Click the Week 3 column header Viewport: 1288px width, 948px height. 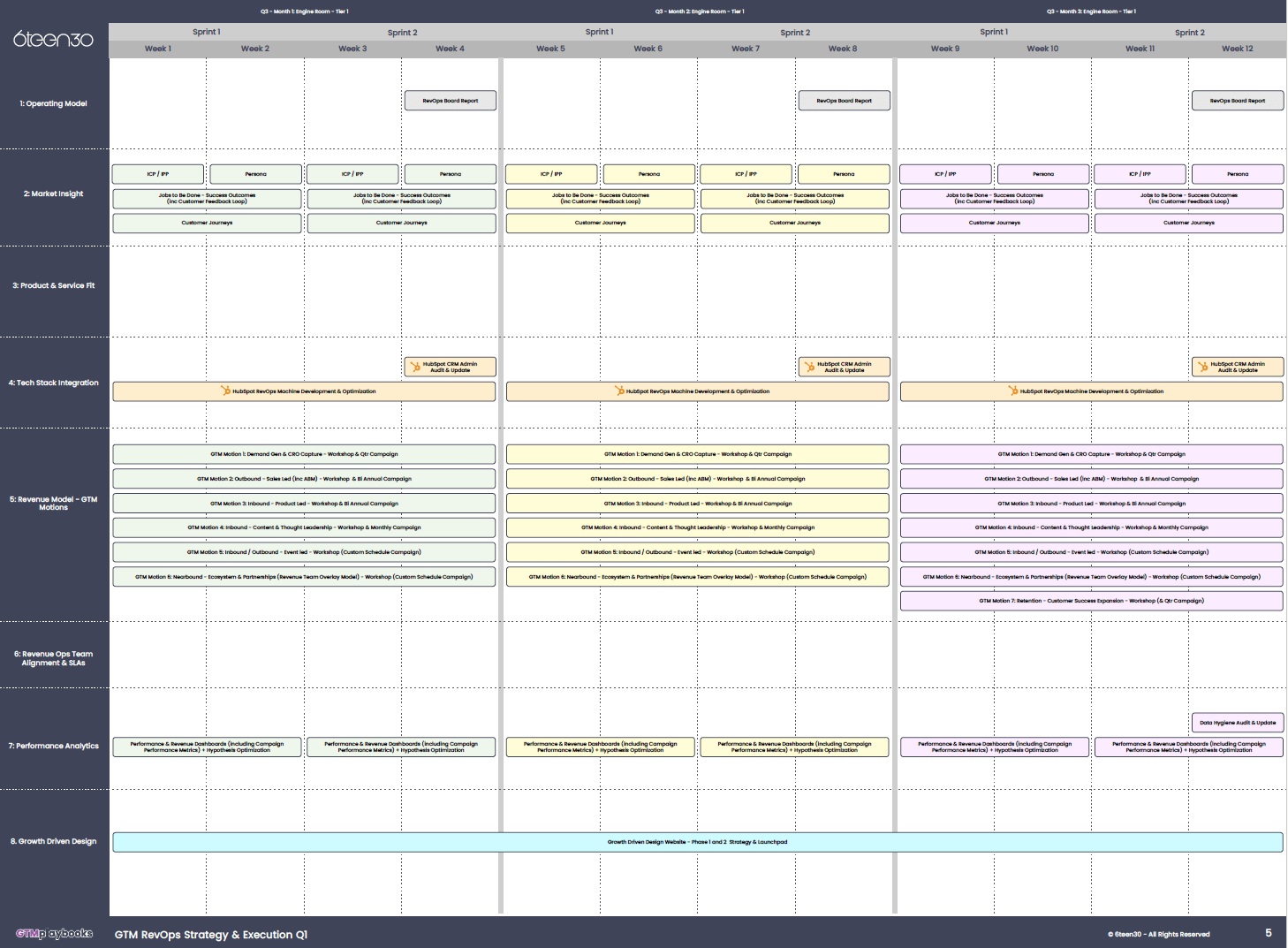[x=352, y=49]
